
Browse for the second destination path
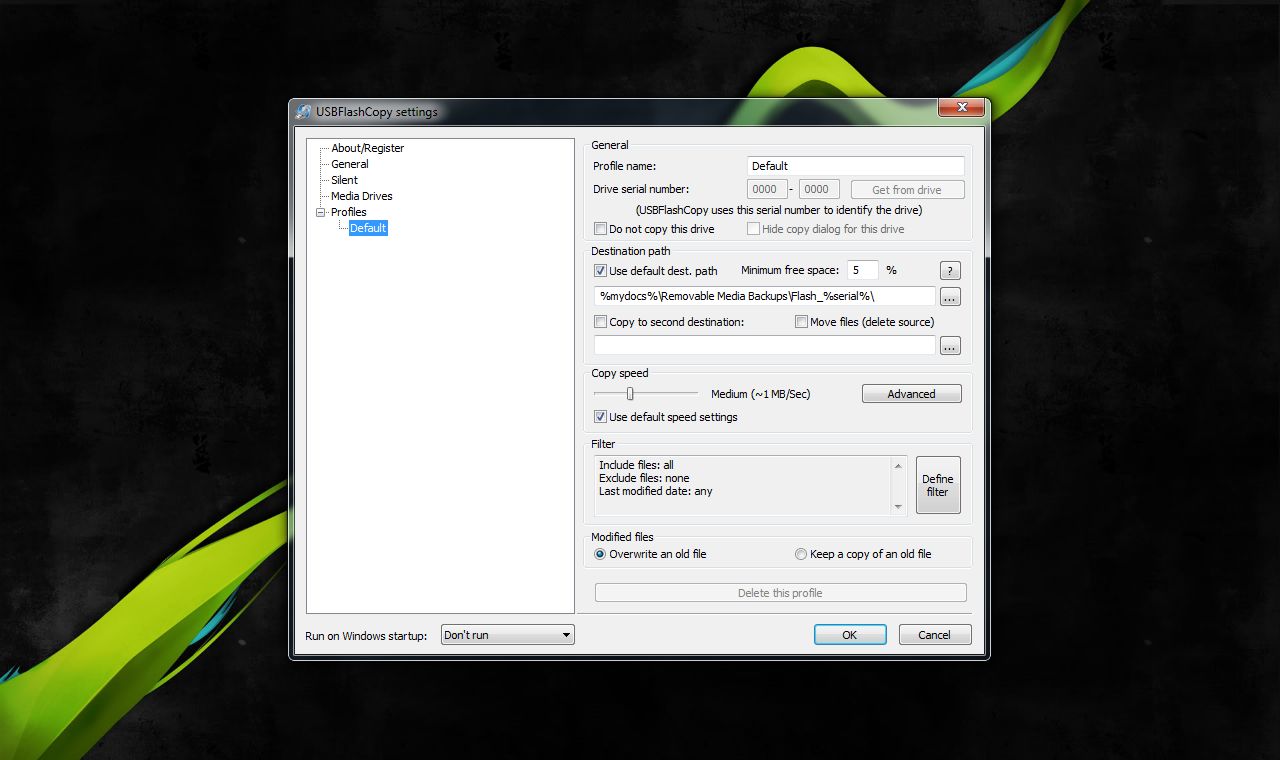[x=950, y=345]
